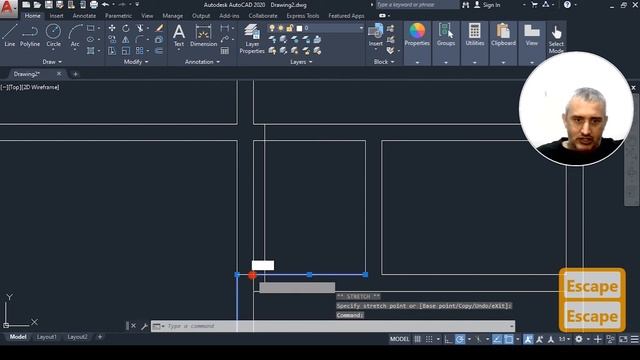
Task: Click the Select Mode button
Action: [556, 38]
